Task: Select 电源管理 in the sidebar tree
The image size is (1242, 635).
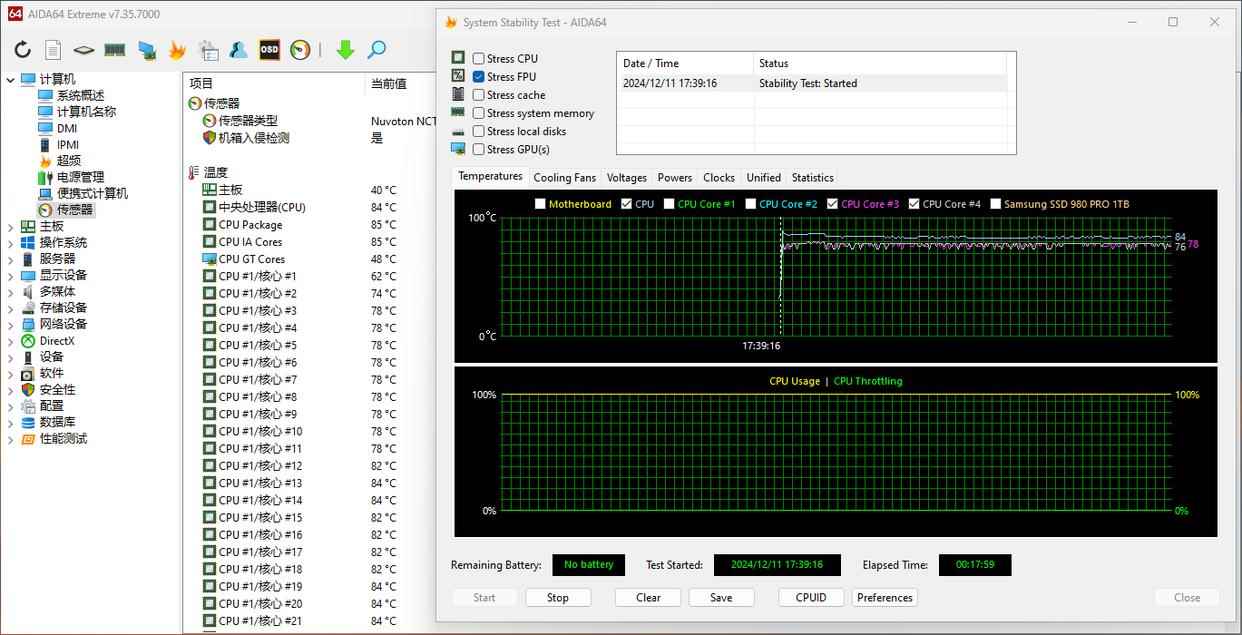Action: [80, 177]
